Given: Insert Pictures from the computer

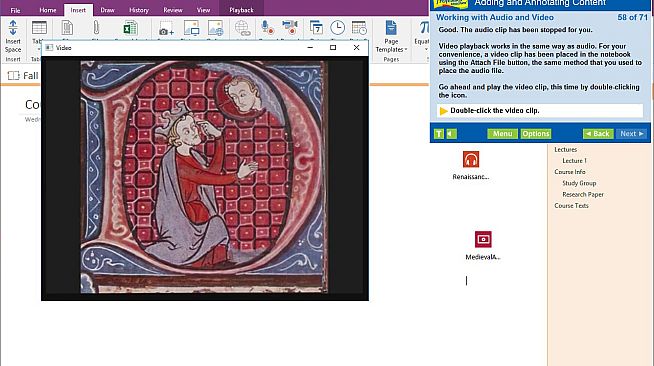Looking at the screenshot, I should coord(191,28).
